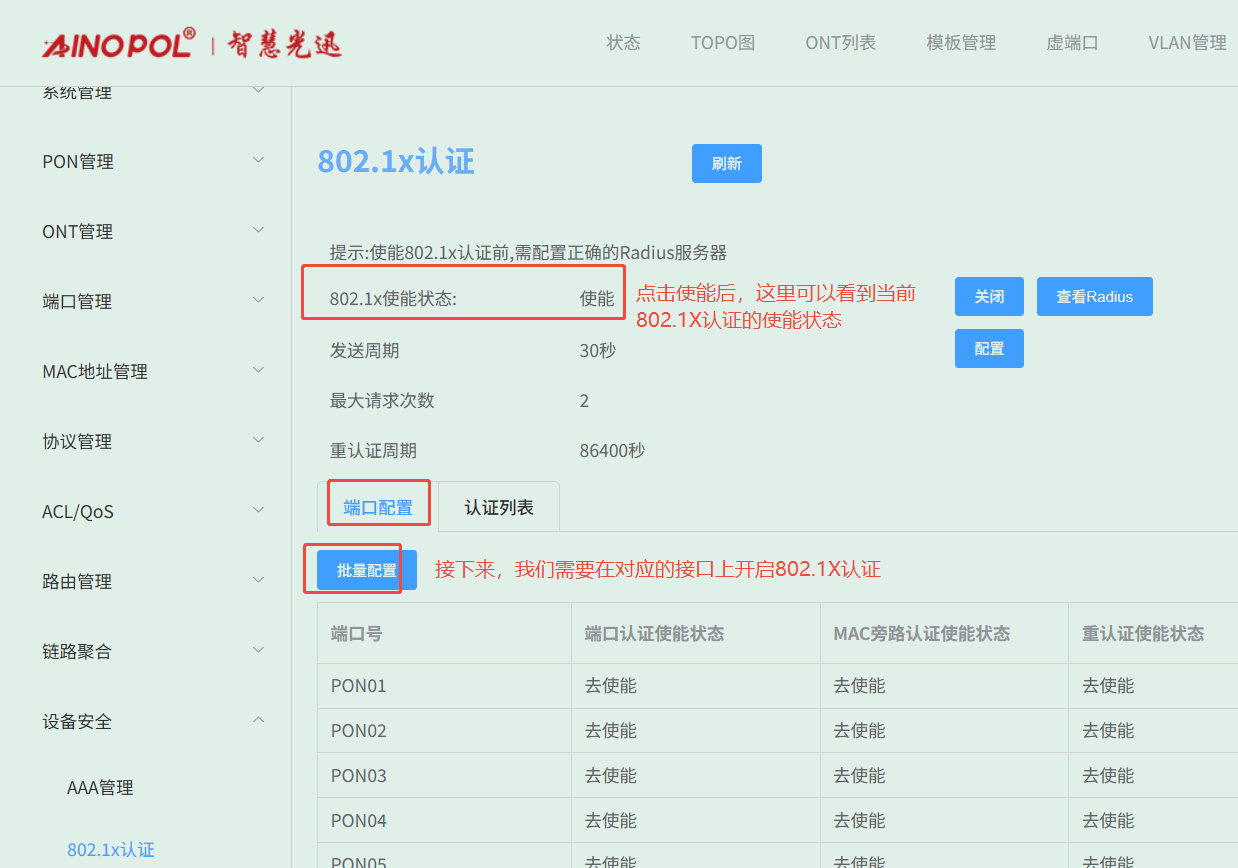The height and width of the screenshot is (868, 1238).
Task: Open 查看Radius settings
Action: (1095, 297)
